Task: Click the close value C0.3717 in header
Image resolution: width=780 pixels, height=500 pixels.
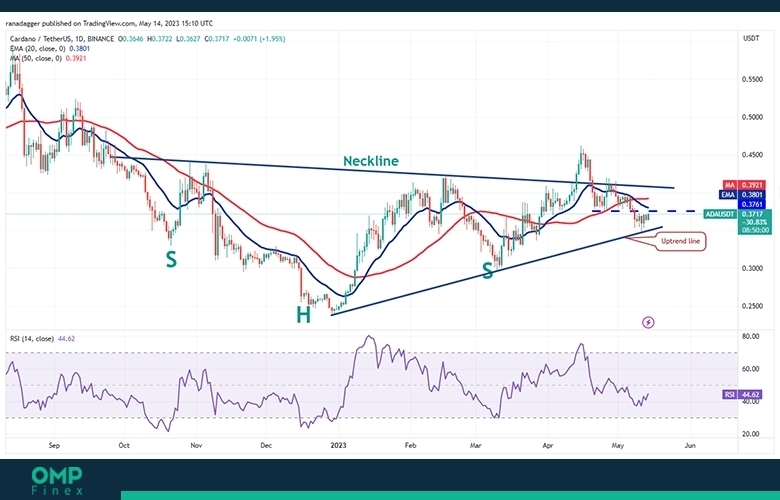Action: (x=216, y=39)
